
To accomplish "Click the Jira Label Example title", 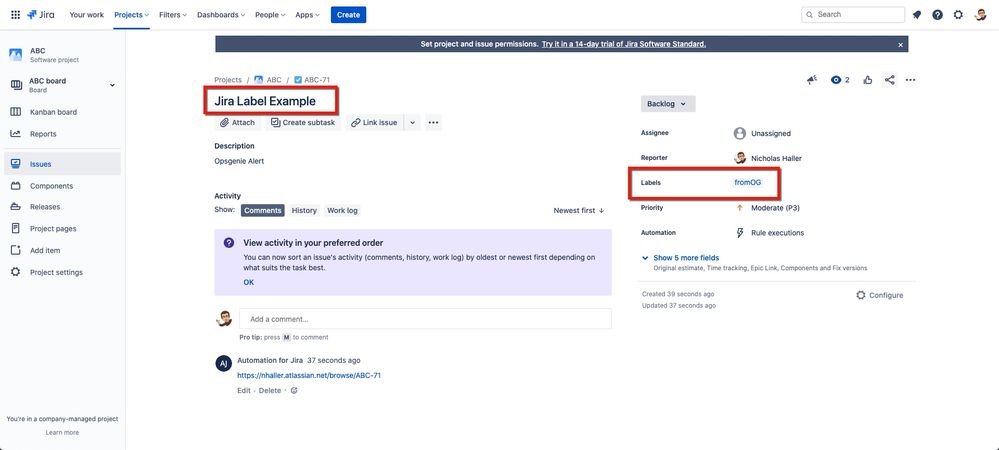I will (264, 101).
